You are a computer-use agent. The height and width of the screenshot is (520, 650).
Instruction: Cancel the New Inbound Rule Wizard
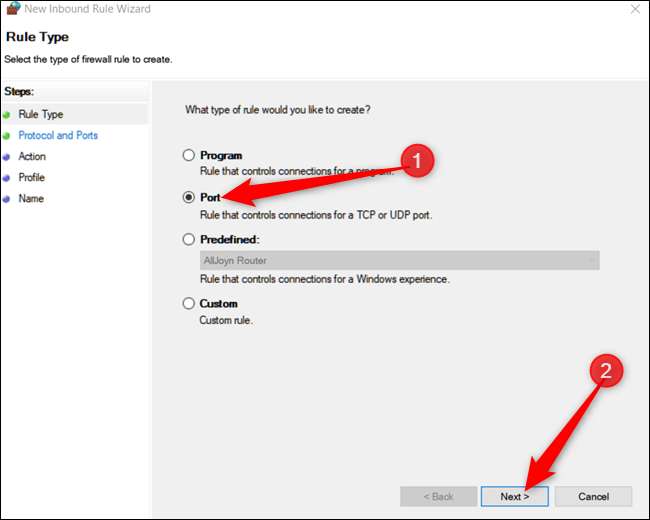pyautogui.click(x=594, y=496)
